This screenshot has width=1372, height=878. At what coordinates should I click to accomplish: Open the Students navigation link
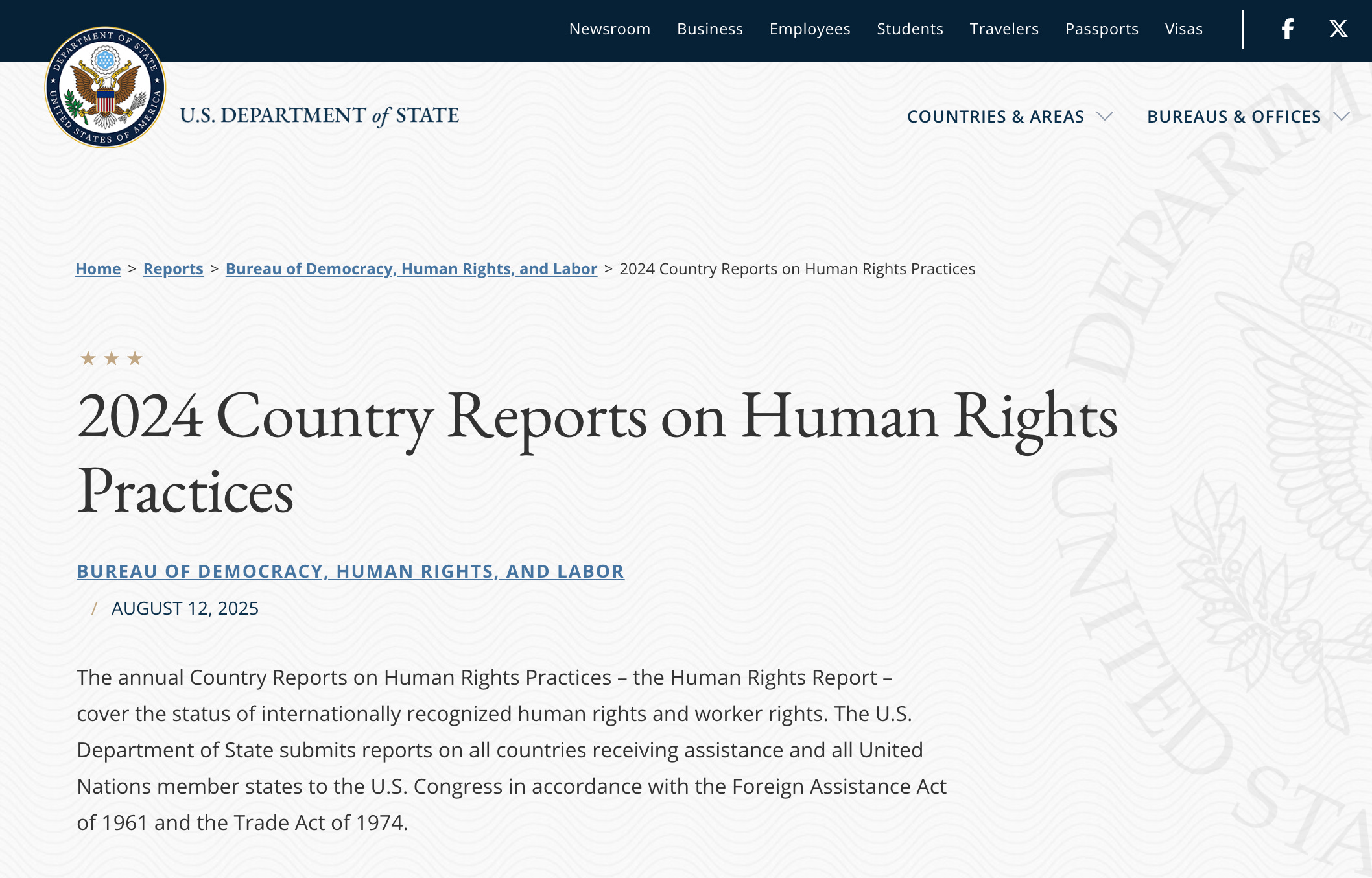pos(910,29)
